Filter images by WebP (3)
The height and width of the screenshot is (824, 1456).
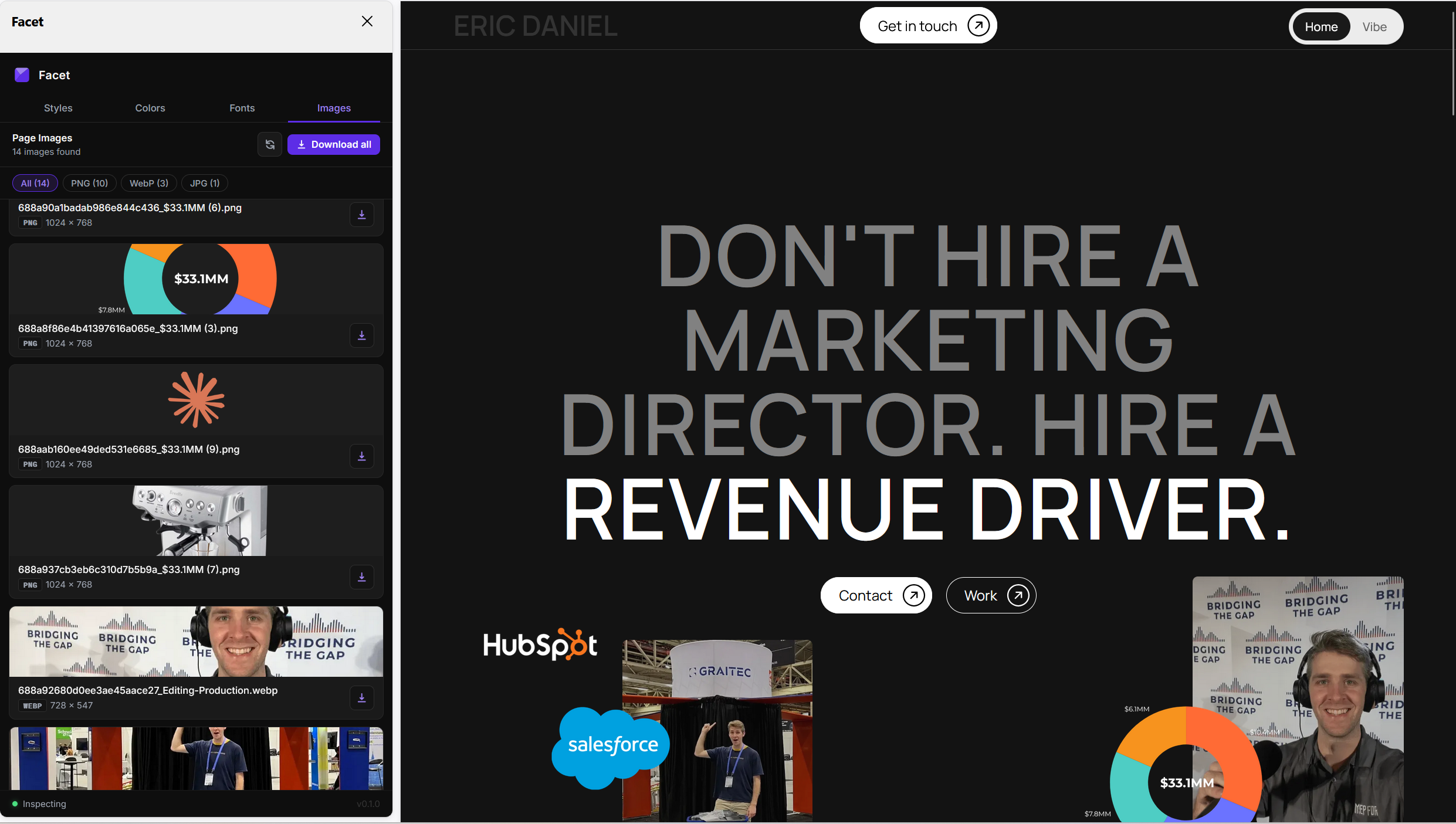pos(148,184)
